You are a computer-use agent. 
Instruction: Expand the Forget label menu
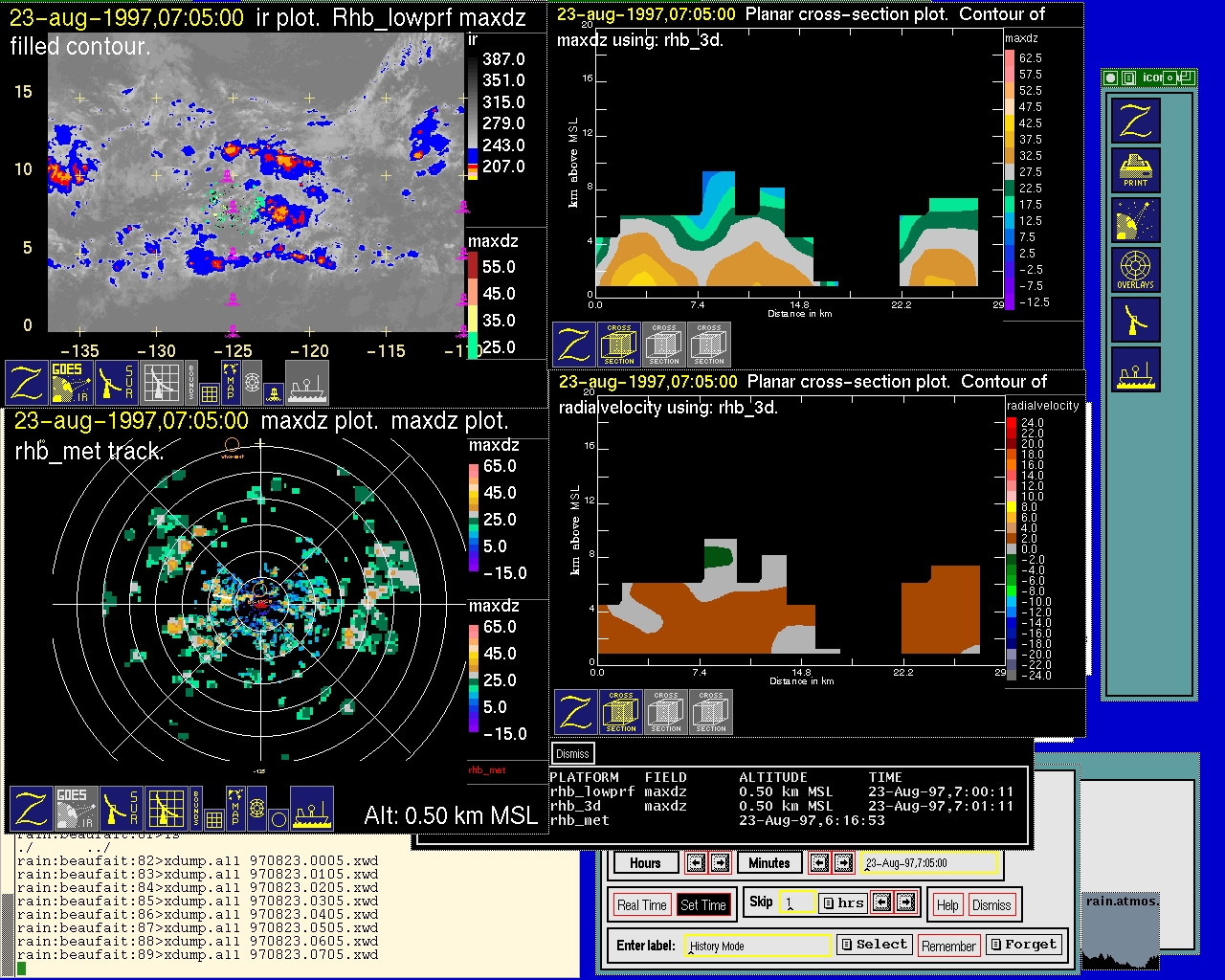tap(1023, 945)
